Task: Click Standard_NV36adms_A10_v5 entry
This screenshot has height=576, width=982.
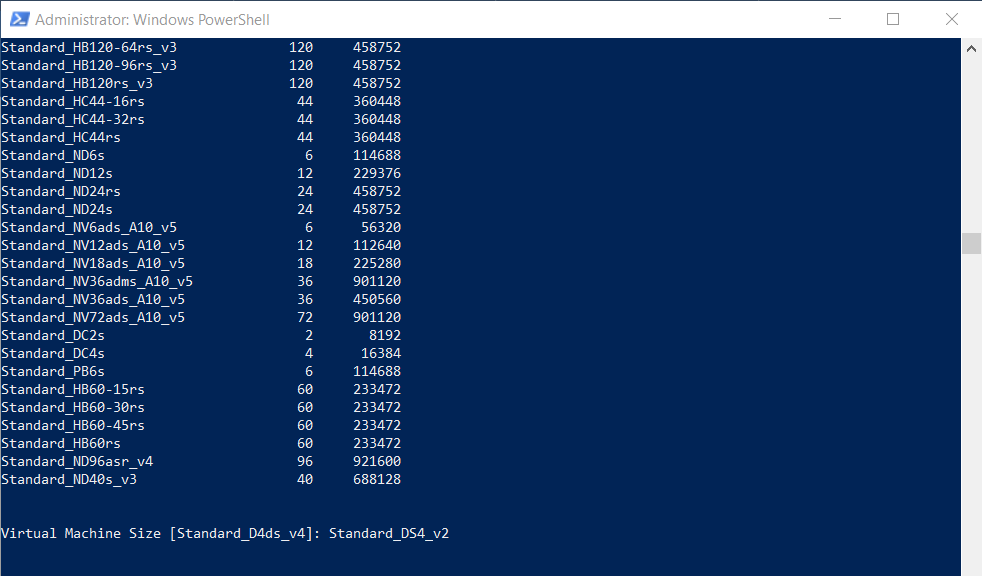Action: coord(97,282)
